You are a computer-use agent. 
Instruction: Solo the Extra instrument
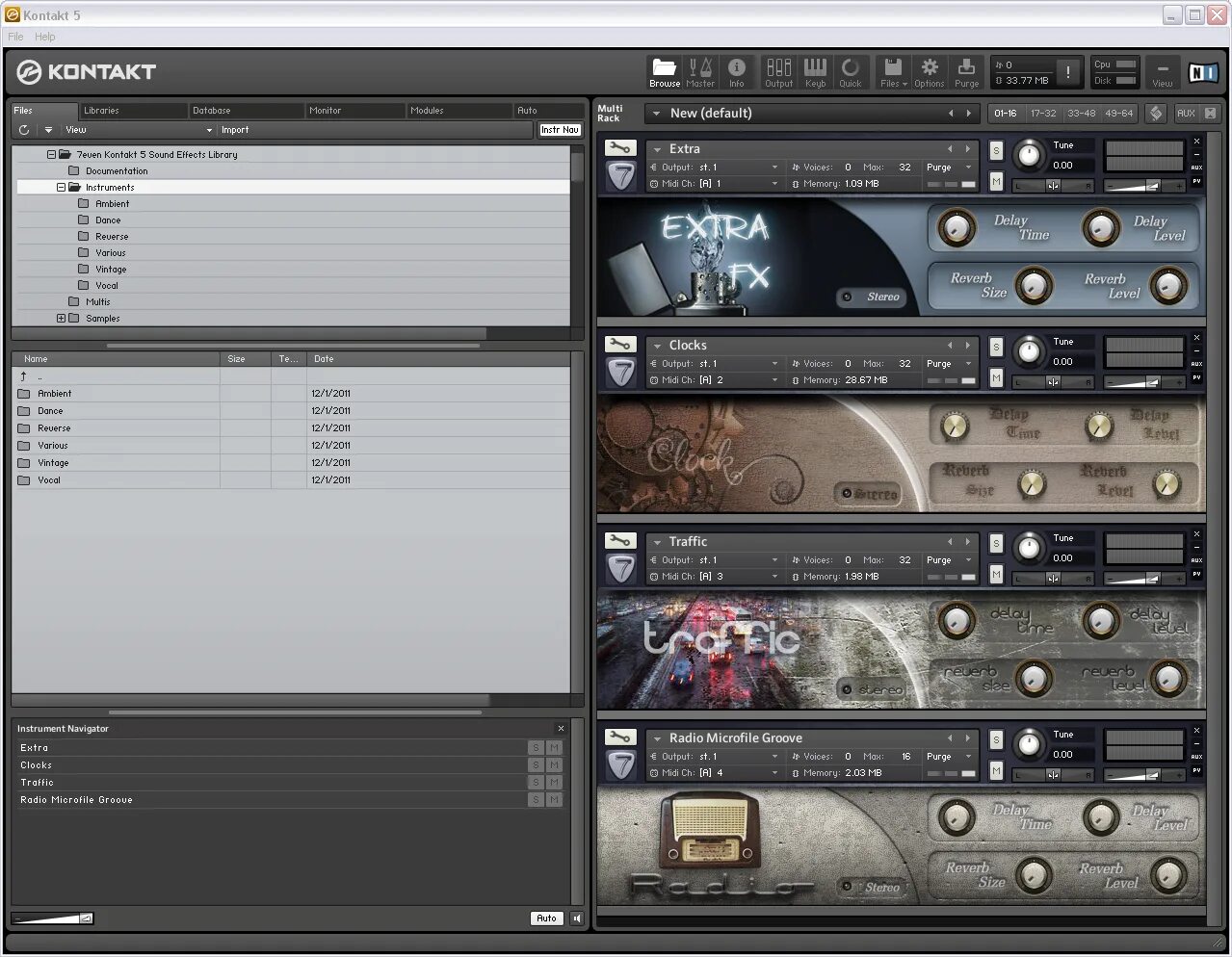(996, 151)
